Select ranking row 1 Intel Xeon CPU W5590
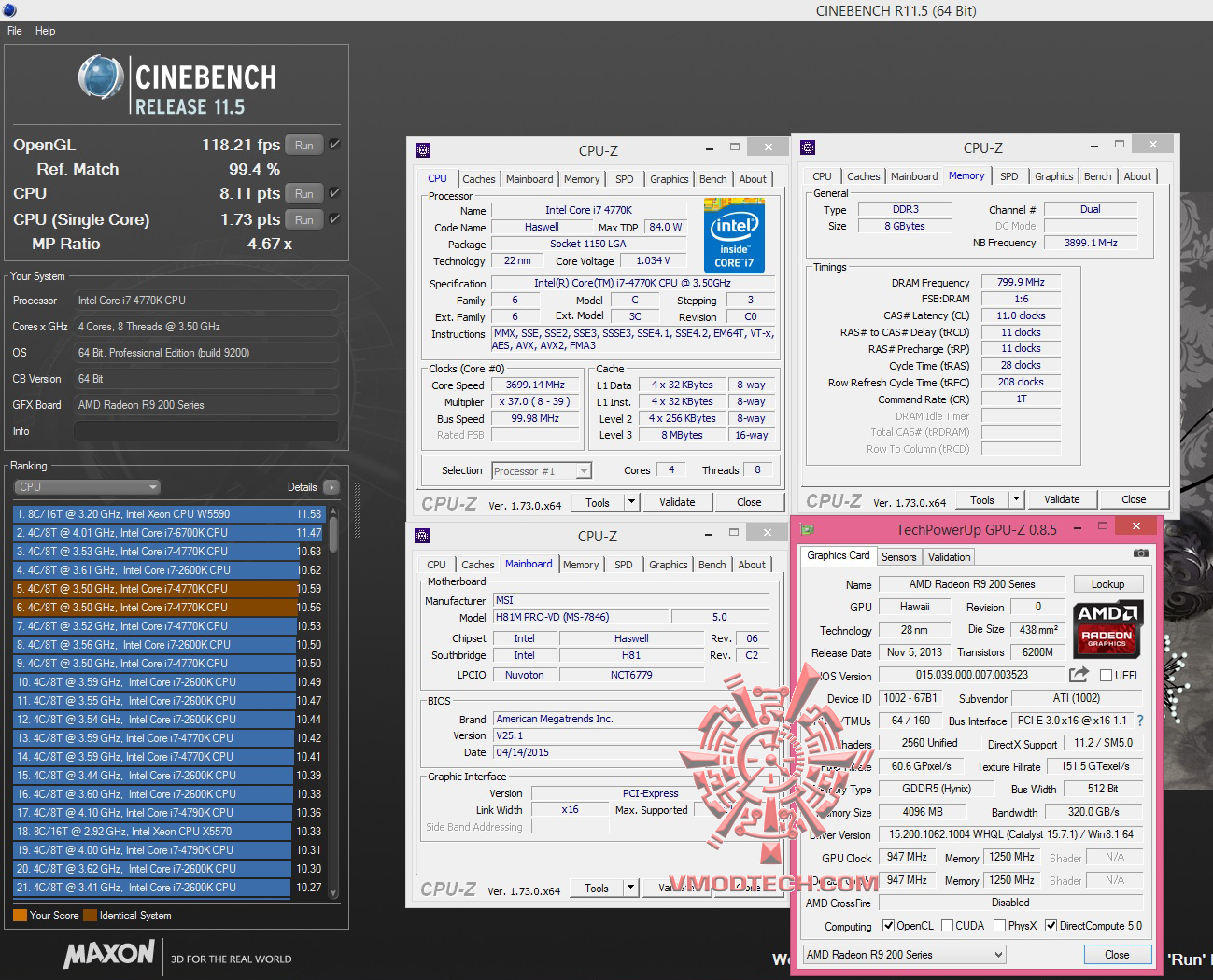The image size is (1213, 980). 169,514
